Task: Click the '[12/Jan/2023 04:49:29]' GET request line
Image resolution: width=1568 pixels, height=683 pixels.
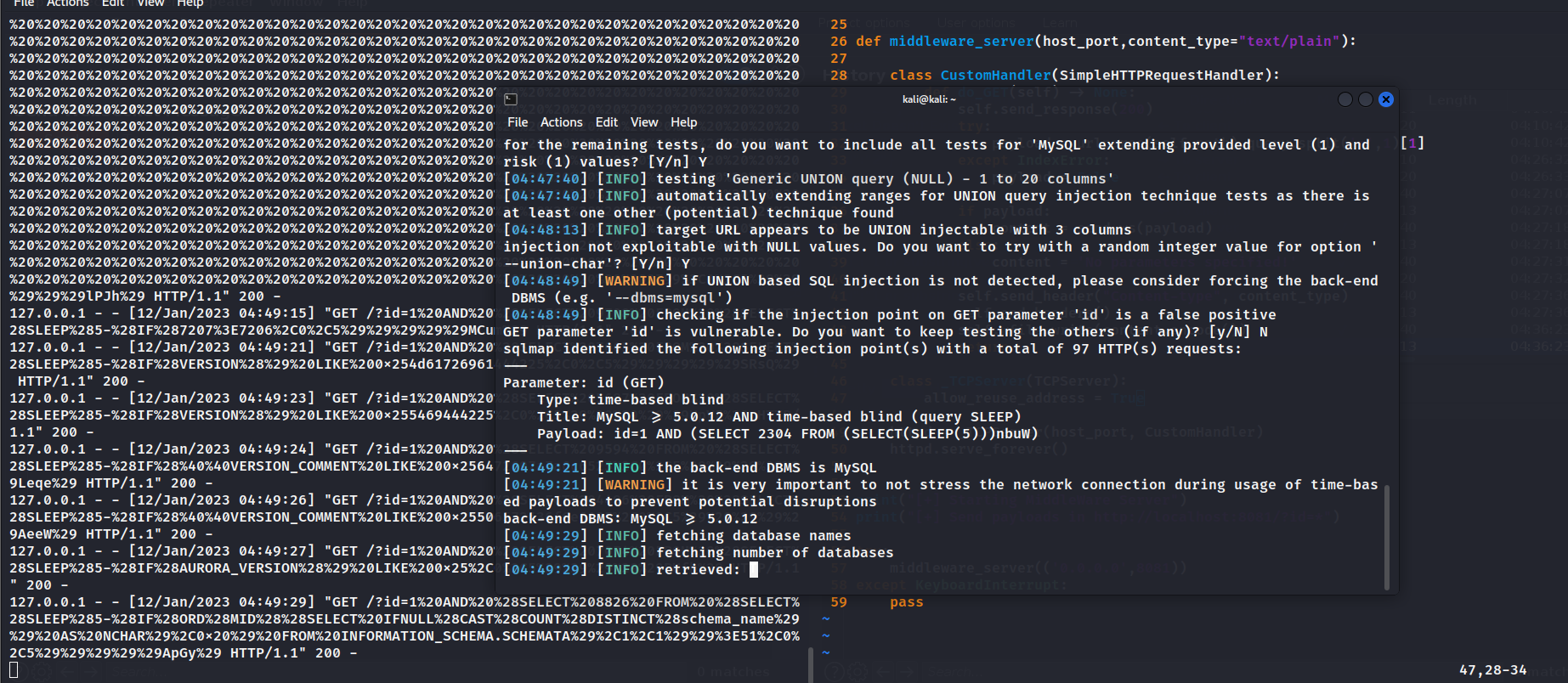Action: pyautogui.click(x=405, y=601)
